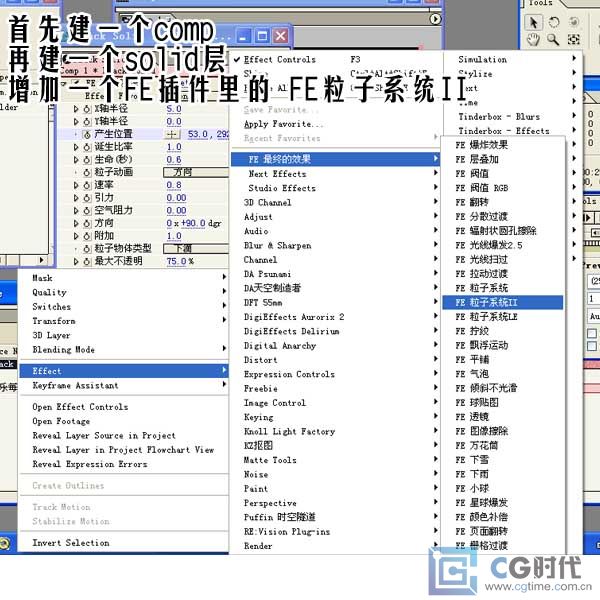Open the Transform submenu
Viewport: 600px width, 600px height.
tap(124, 321)
